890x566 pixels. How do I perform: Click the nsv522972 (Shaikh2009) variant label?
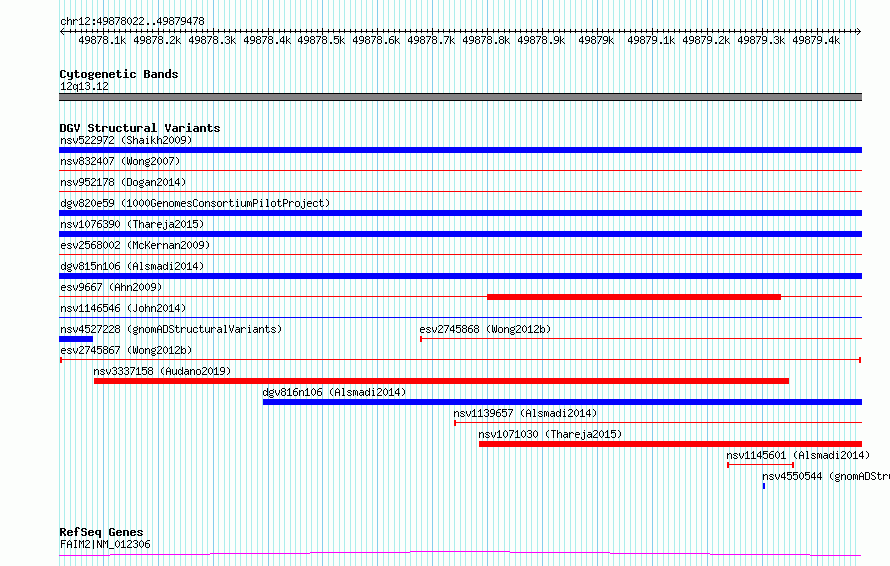126,140
